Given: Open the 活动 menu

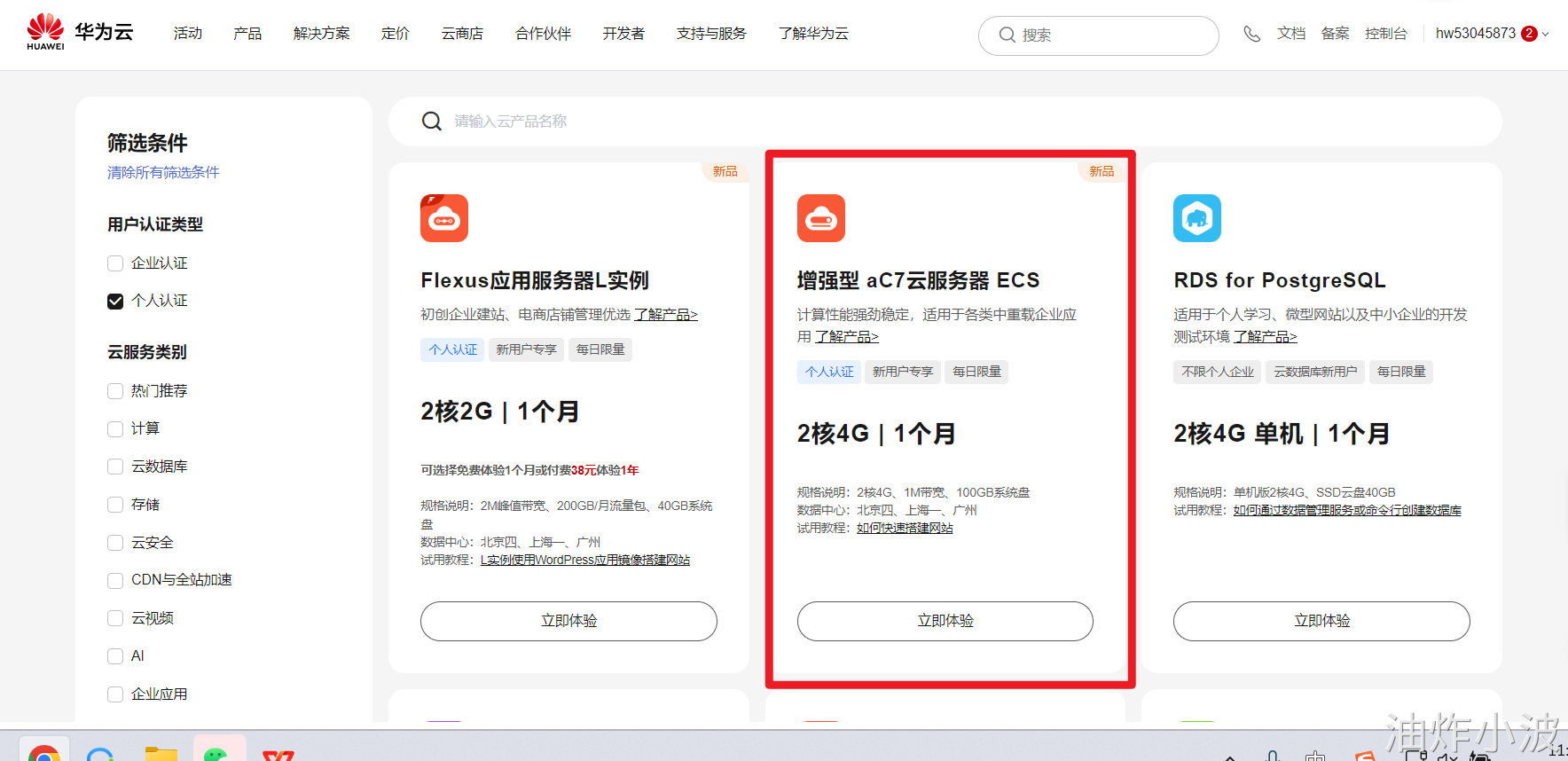Looking at the screenshot, I should pos(188,34).
